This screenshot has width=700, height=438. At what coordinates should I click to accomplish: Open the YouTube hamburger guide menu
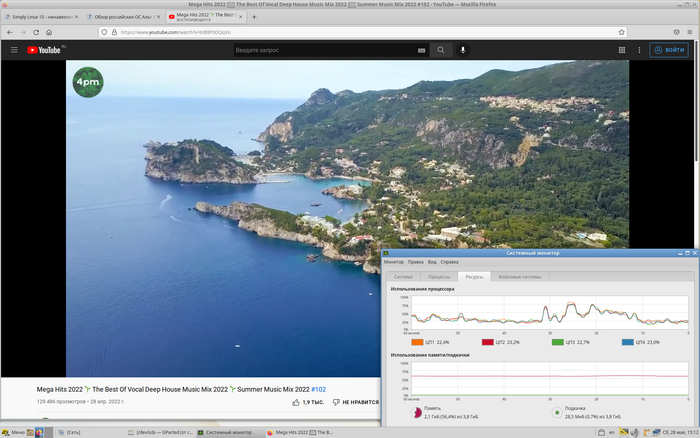pos(14,49)
